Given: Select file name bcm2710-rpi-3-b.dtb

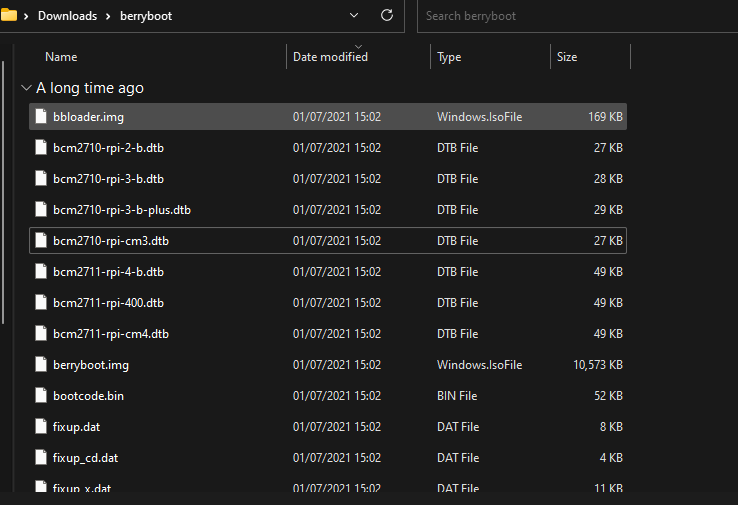Looking at the screenshot, I should coord(108,179).
